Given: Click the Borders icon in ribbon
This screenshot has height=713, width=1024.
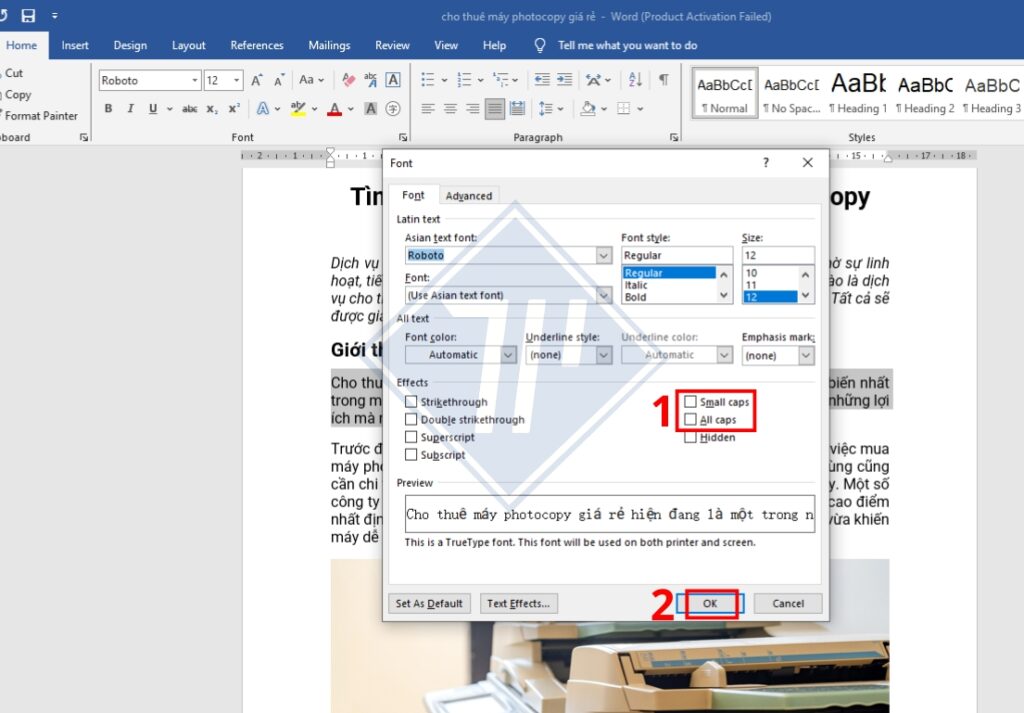Looking at the screenshot, I should 624,108.
